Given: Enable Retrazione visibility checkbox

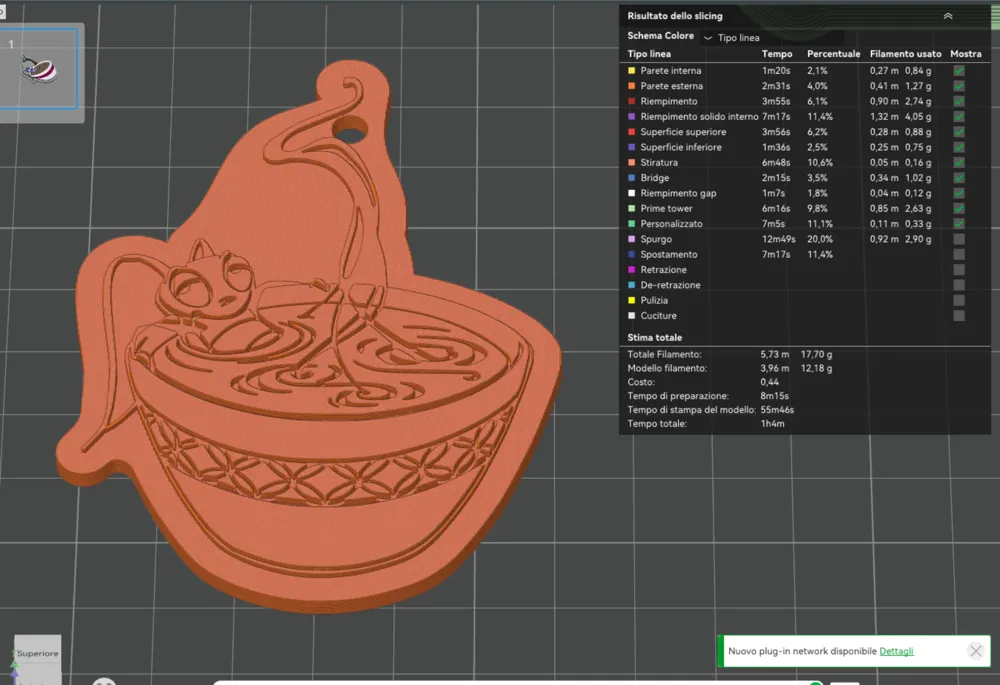Looking at the screenshot, I should coord(959,270).
